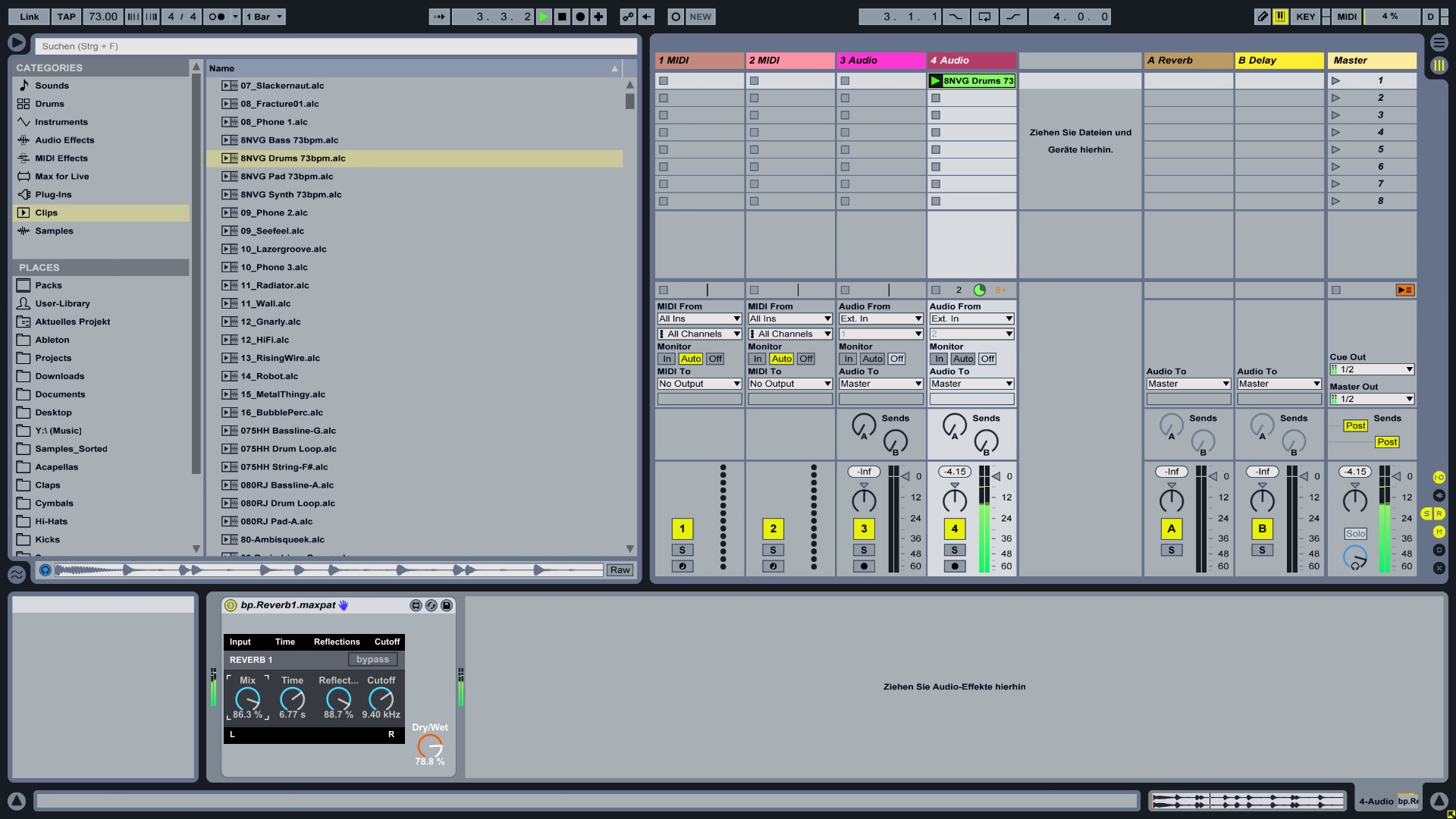Toggle the bp.Reverb1 device activator
The height and width of the screenshot is (819, 1456).
pyautogui.click(x=231, y=605)
